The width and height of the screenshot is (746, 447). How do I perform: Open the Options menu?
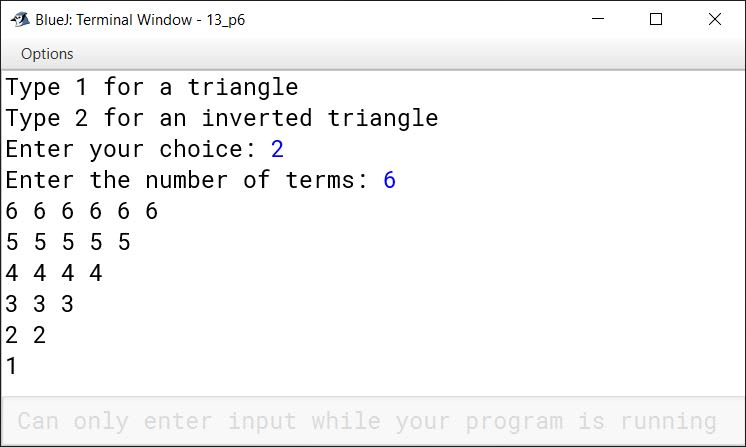(x=47, y=54)
